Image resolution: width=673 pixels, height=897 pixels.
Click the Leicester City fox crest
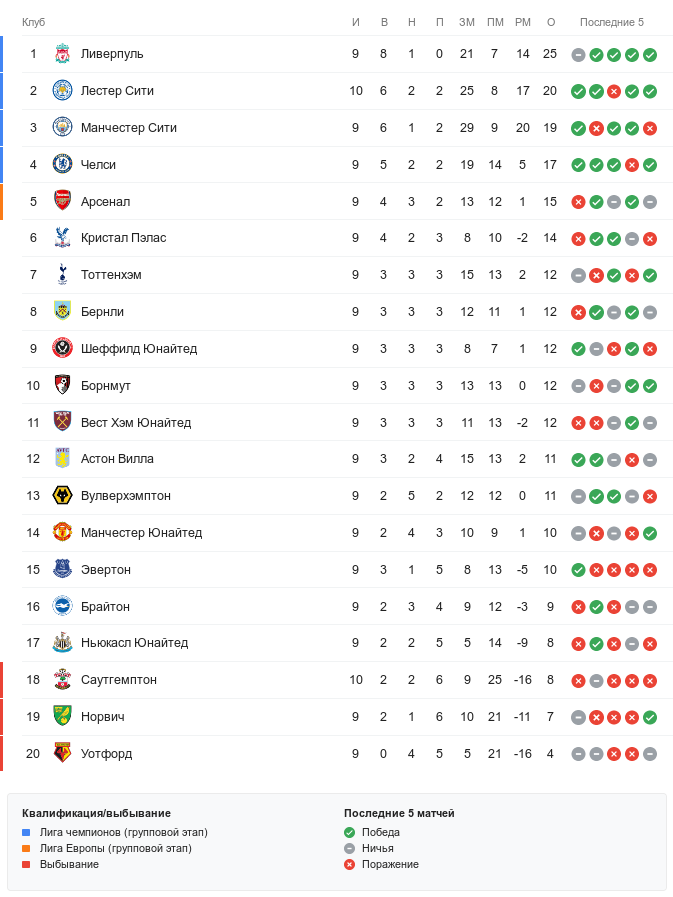[62, 91]
